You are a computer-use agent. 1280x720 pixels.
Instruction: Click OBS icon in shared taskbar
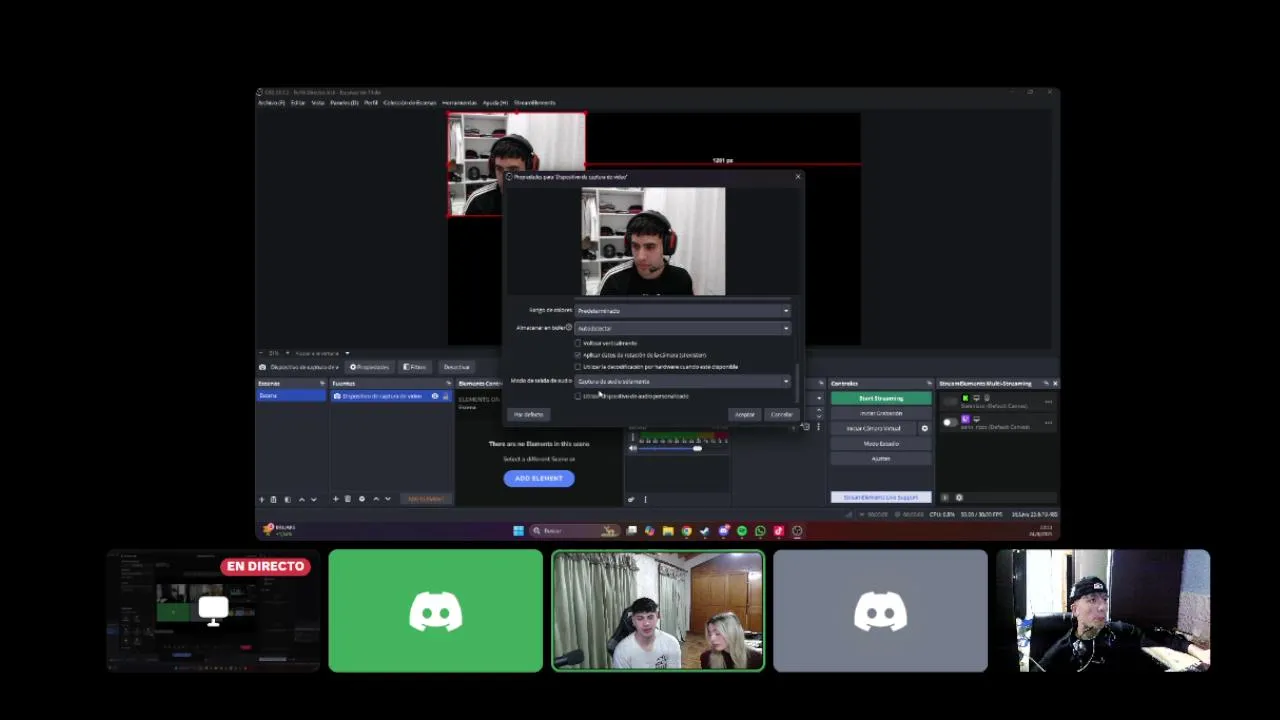797,531
